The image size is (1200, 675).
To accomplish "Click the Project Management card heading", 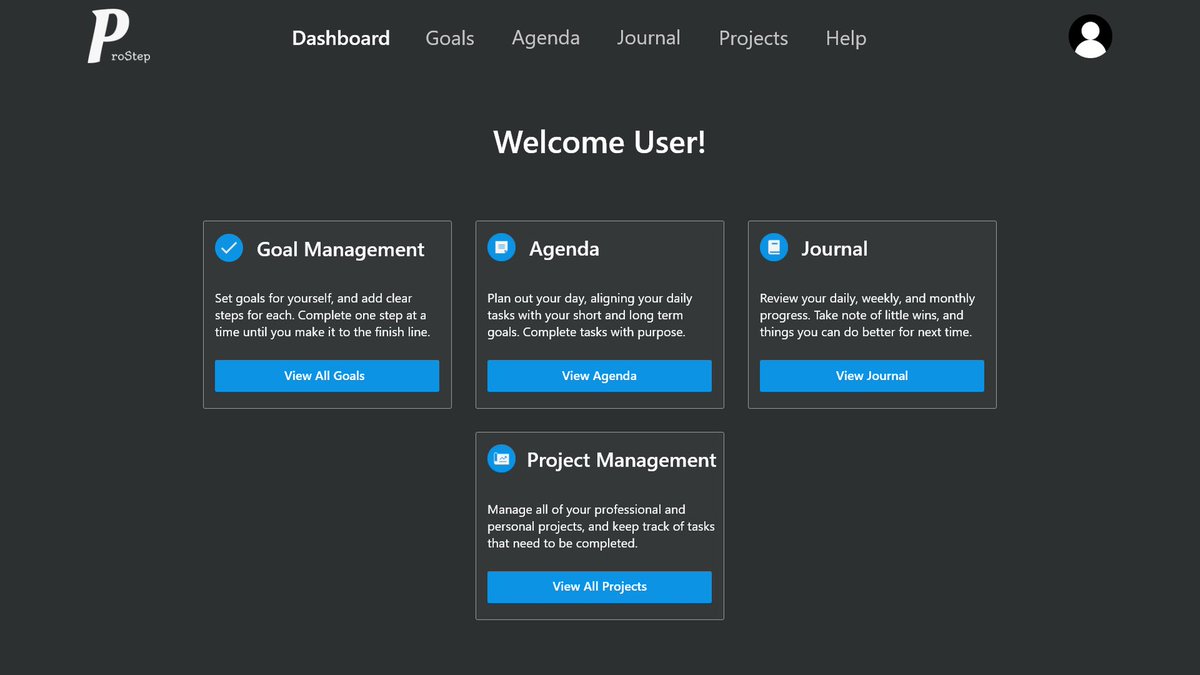I will [x=622, y=460].
